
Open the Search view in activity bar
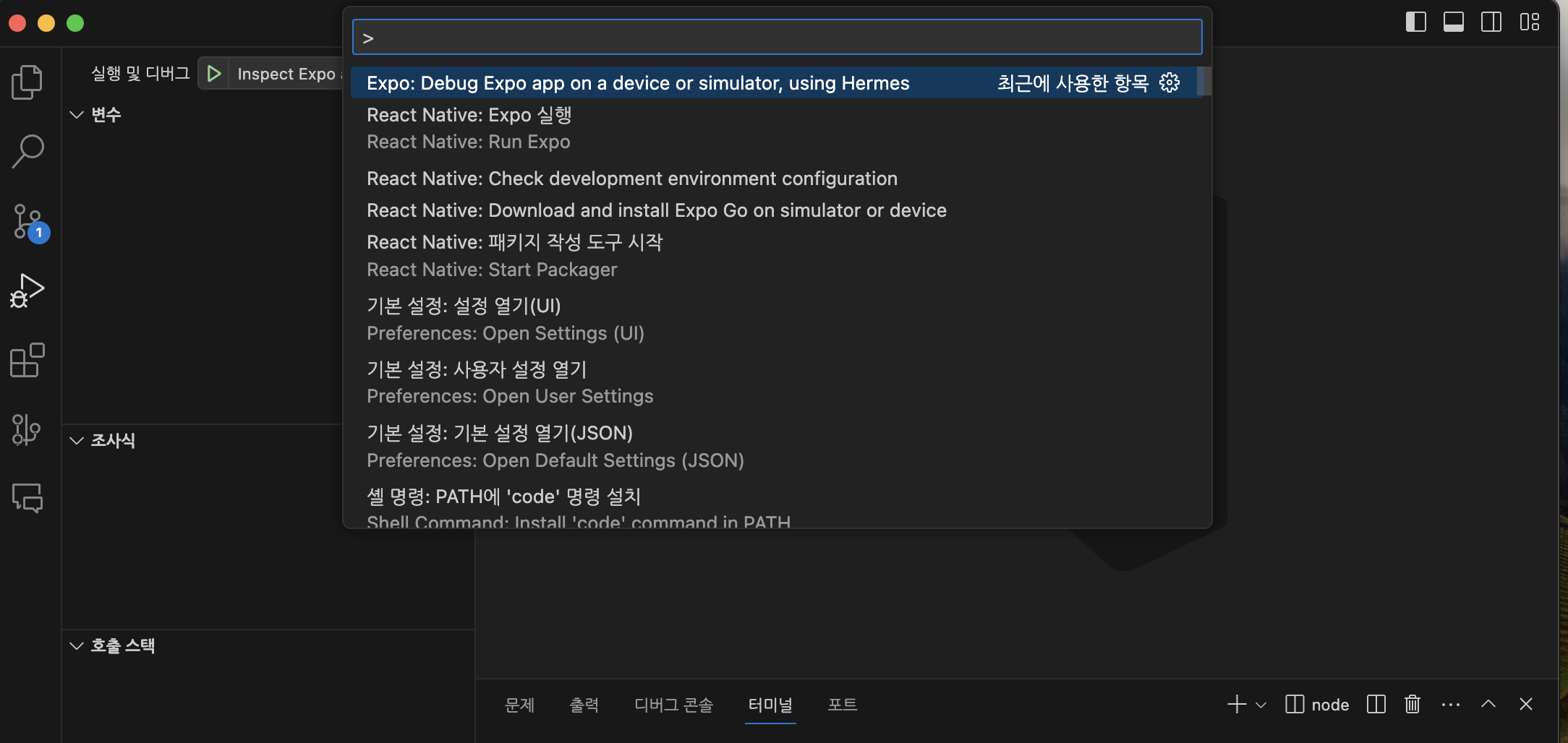click(27, 151)
